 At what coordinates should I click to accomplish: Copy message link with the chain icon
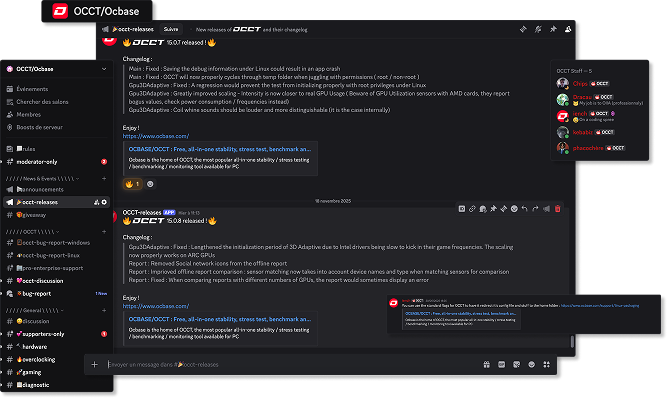472,209
